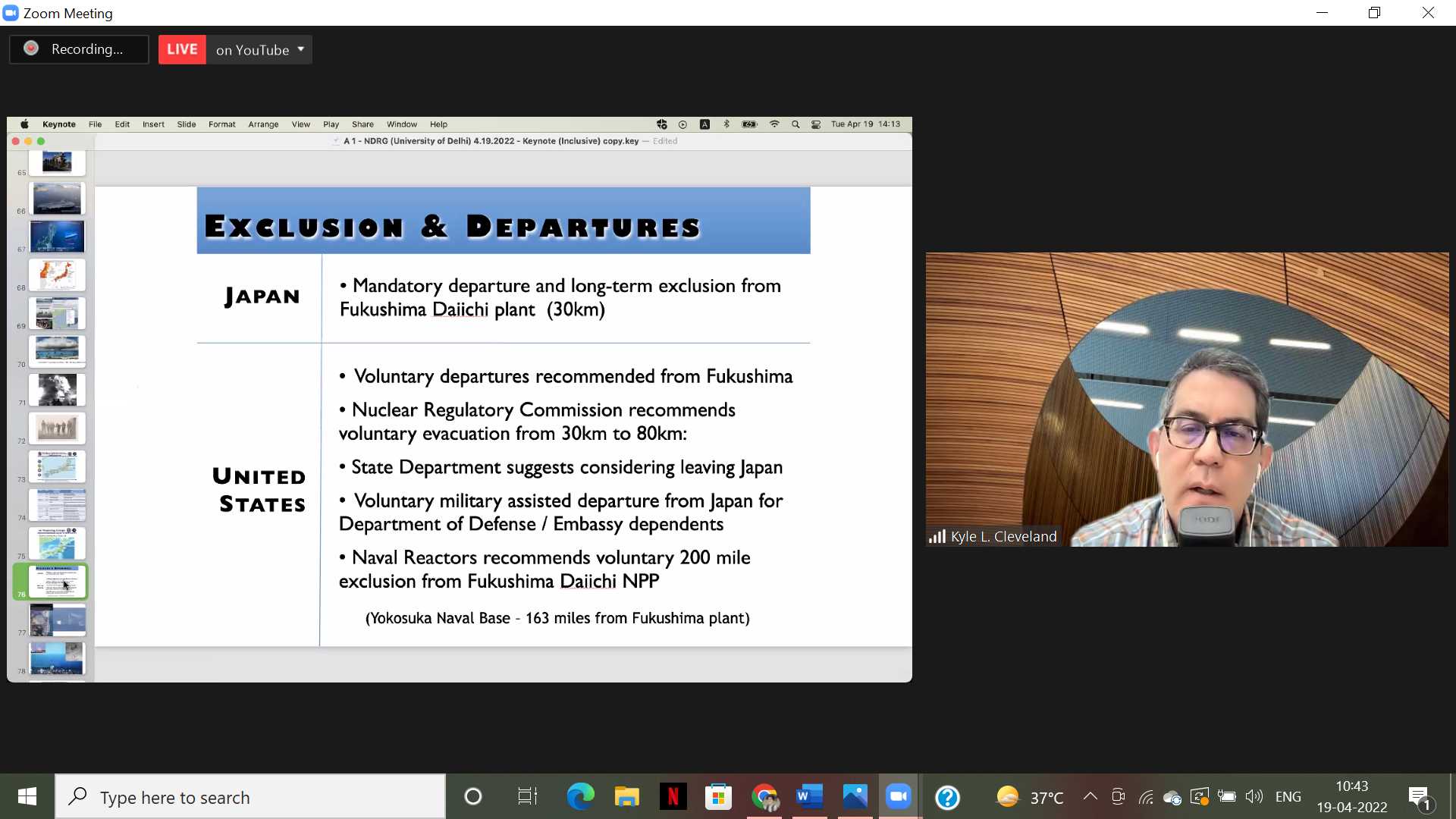The height and width of the screenshot is (819, 1456).
Task: Open Google Chrome from taskbar
Action: pos(764,797)
